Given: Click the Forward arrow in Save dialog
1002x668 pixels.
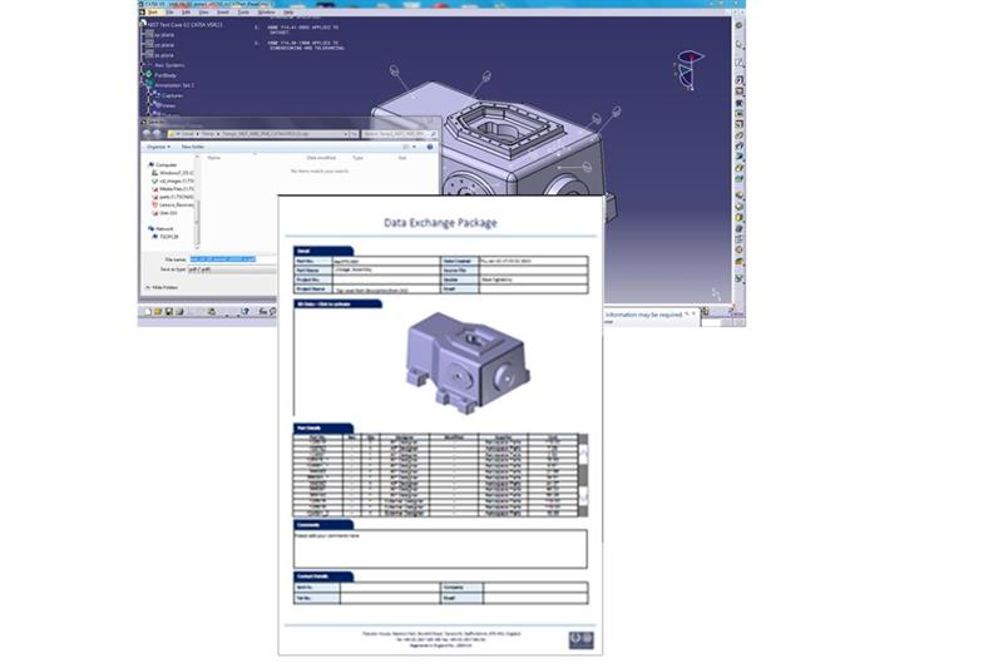Looking at the screenshot, I should tap(157, 134).
